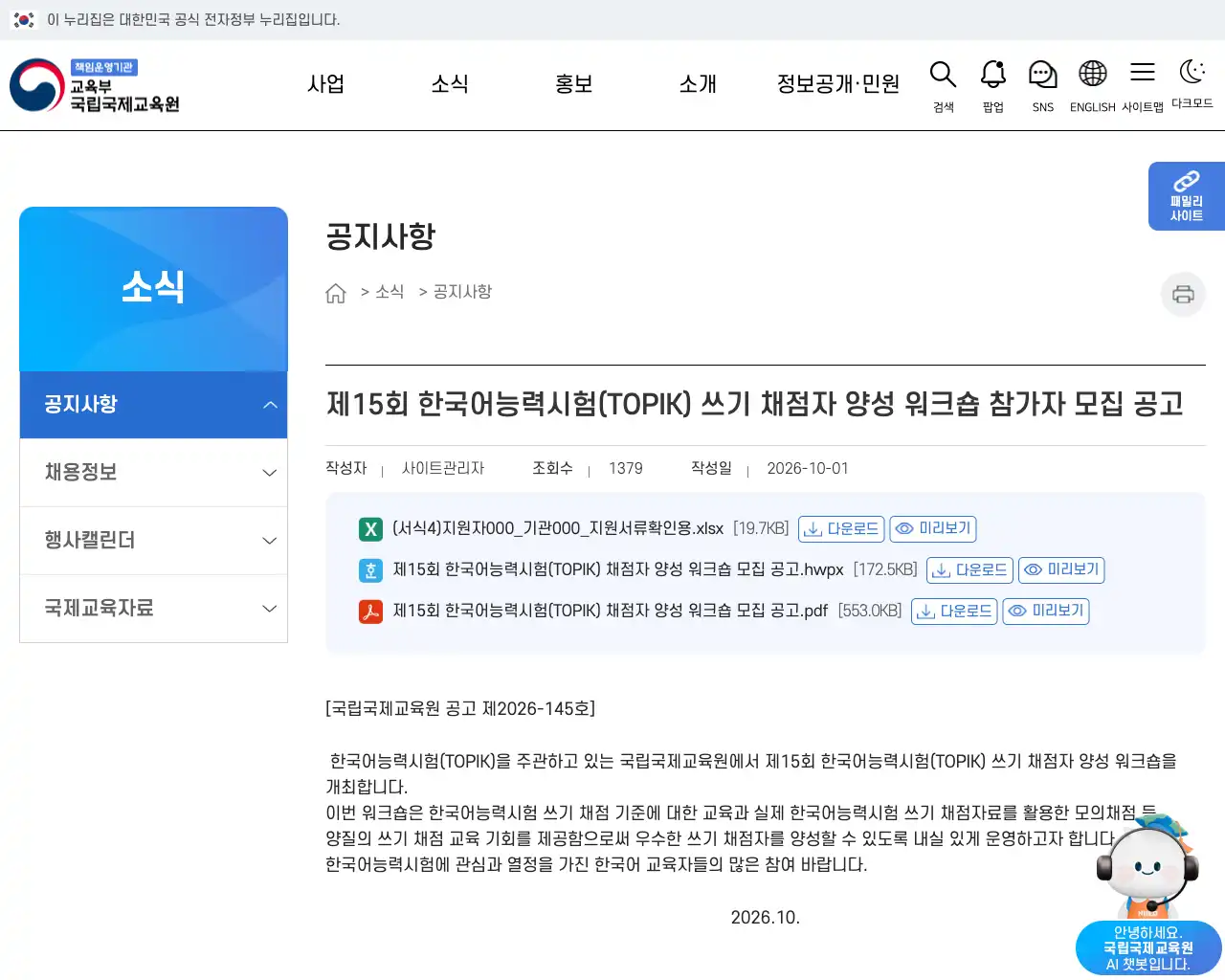
Task: Click the print icon button
Action: (x=1183, y=294)
